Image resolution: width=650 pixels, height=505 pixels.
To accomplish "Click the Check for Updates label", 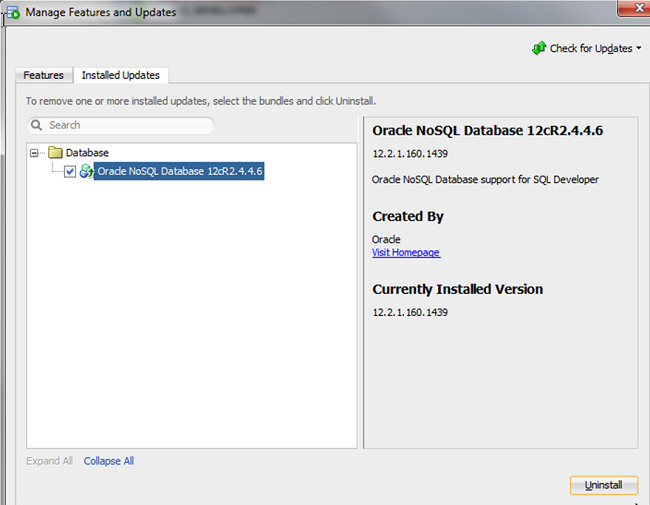I will click(x=591, y=49).
